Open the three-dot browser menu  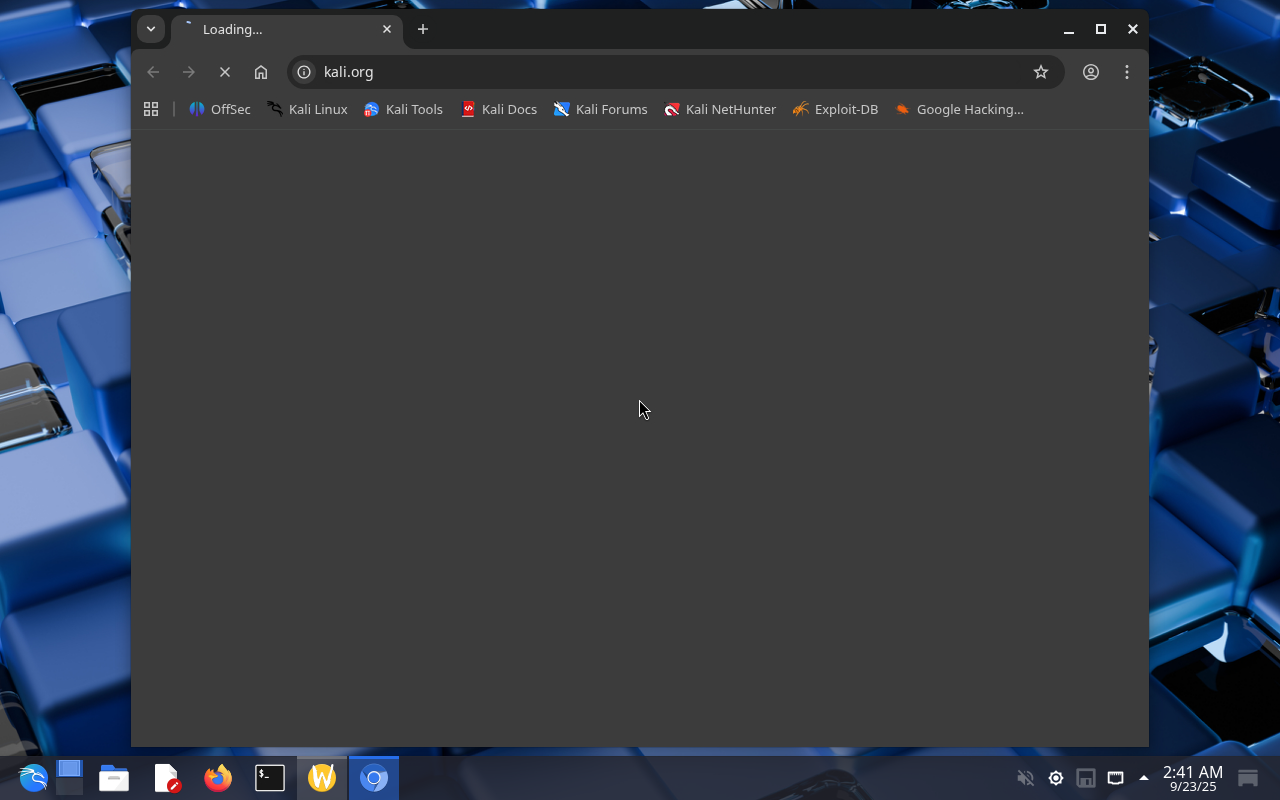pyautogui.click(x=1127, y=72)
